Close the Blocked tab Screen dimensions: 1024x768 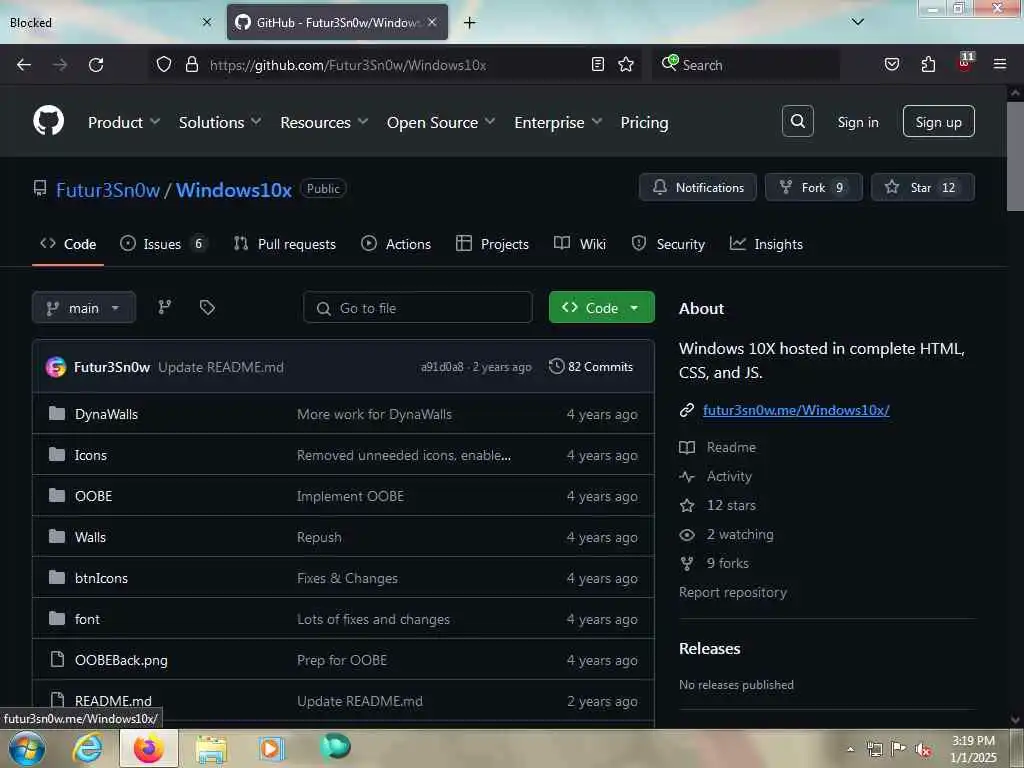coord(206,22)
